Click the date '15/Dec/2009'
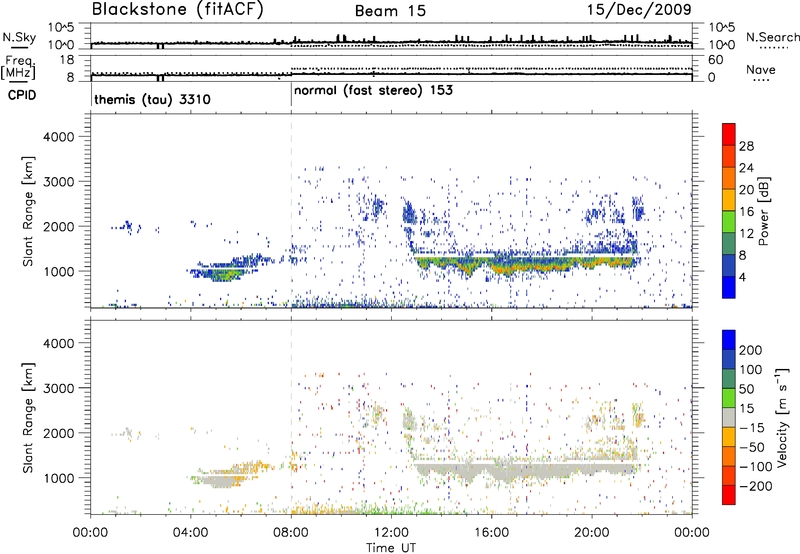The height and width of the screenshot is (554, 800). 639,10
